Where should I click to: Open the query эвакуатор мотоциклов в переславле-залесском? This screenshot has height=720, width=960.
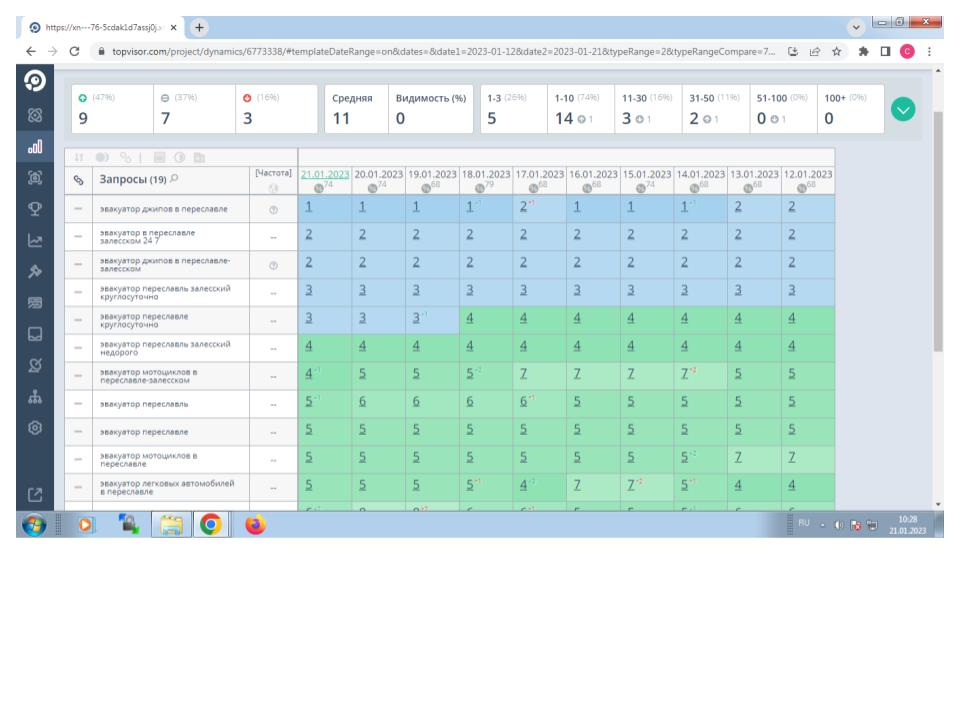(x=149, y=376)
